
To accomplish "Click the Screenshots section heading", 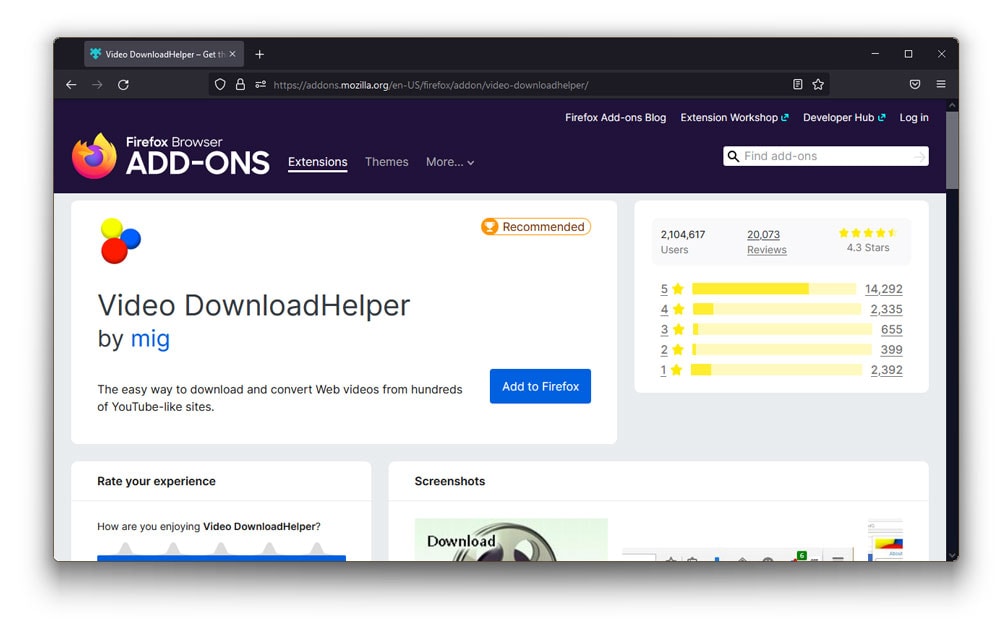I will (x=450, y=481).
